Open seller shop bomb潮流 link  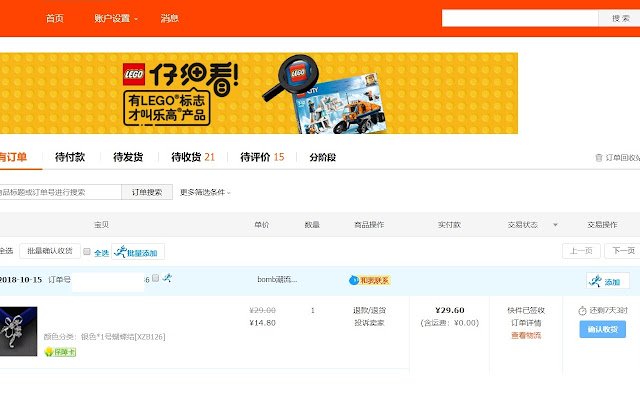click(277, 280)
